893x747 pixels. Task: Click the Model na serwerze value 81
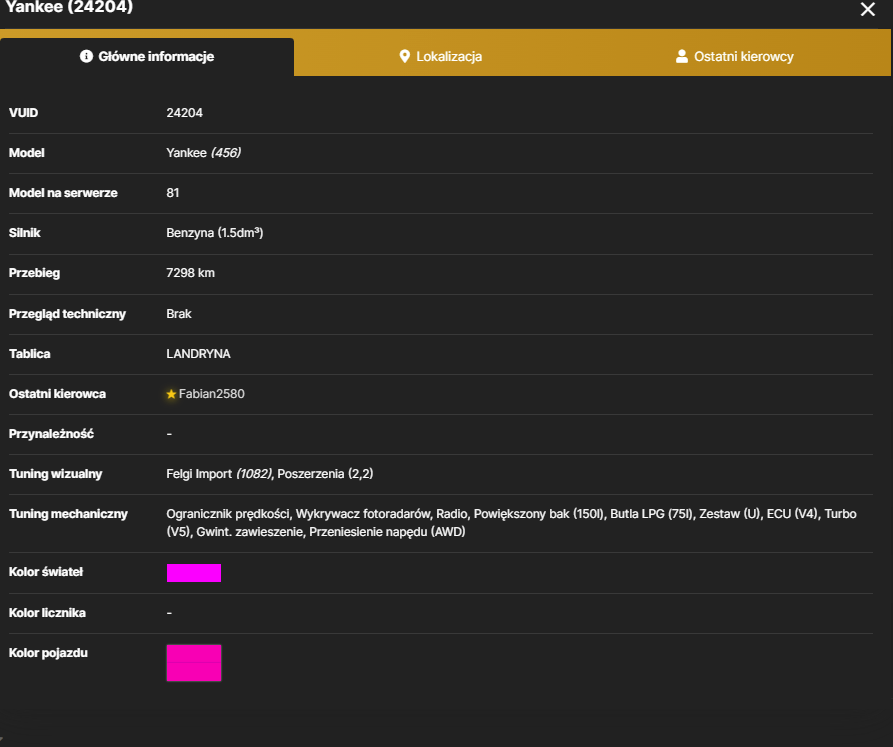coord(173,193)
